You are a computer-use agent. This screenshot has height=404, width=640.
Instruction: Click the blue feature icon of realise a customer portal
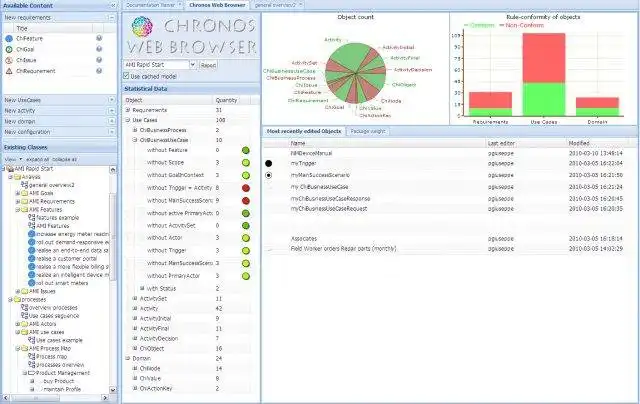tap(31, 258)
